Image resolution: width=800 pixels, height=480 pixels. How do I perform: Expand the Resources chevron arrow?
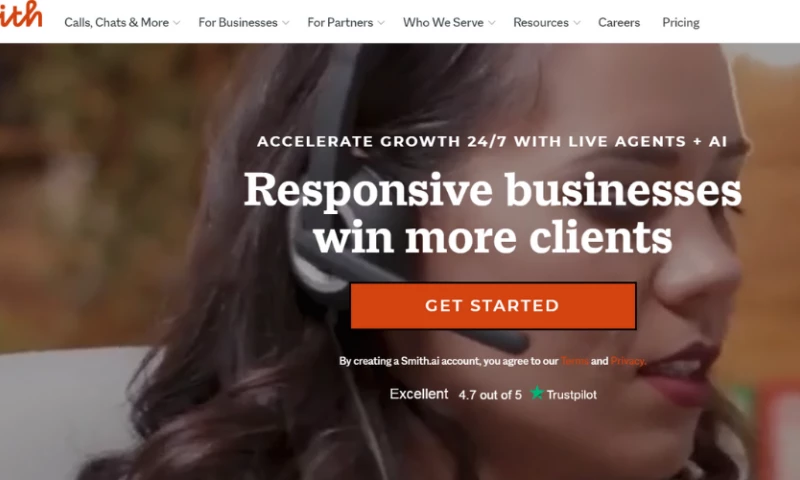[577, 23]
